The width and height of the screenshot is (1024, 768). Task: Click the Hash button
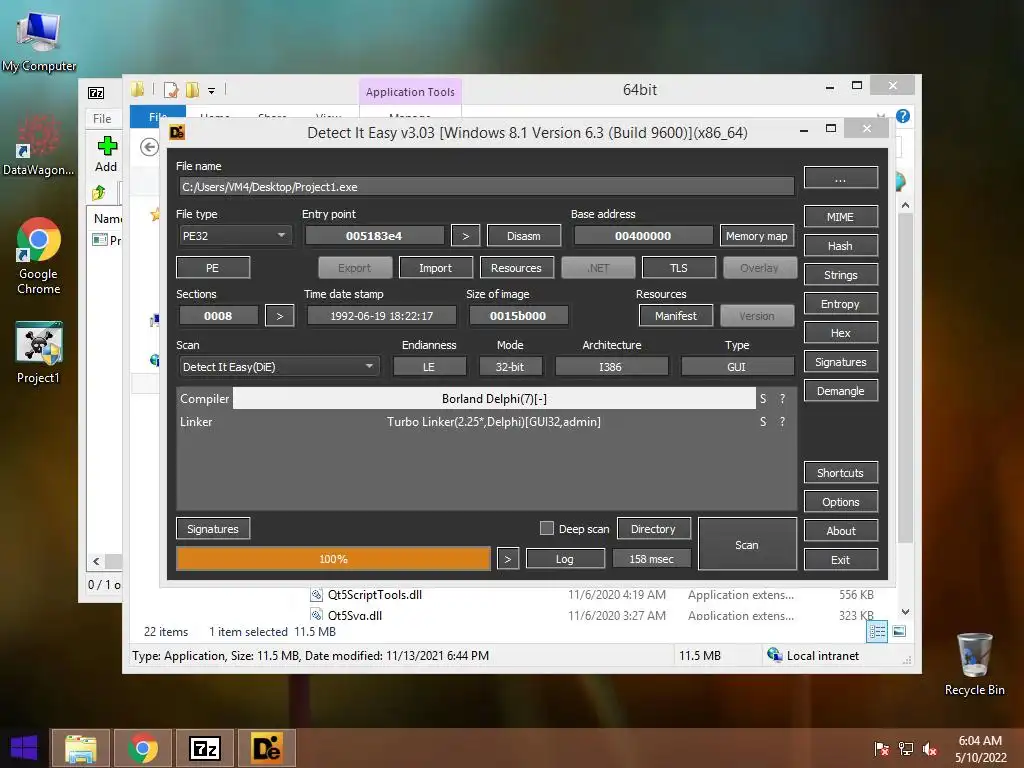(x=840, y=246)
